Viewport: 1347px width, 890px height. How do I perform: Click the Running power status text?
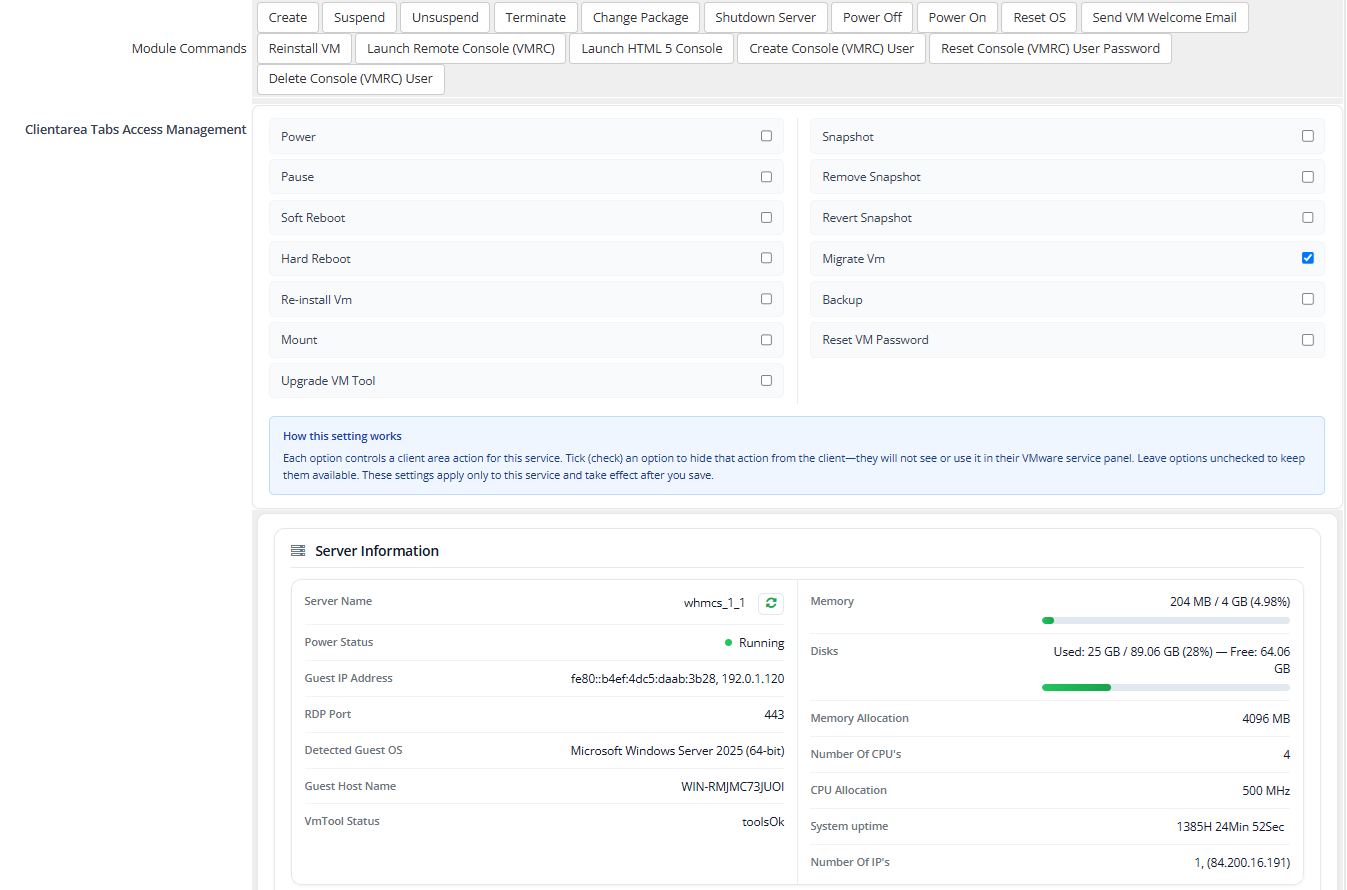click(x=761, y=643)
